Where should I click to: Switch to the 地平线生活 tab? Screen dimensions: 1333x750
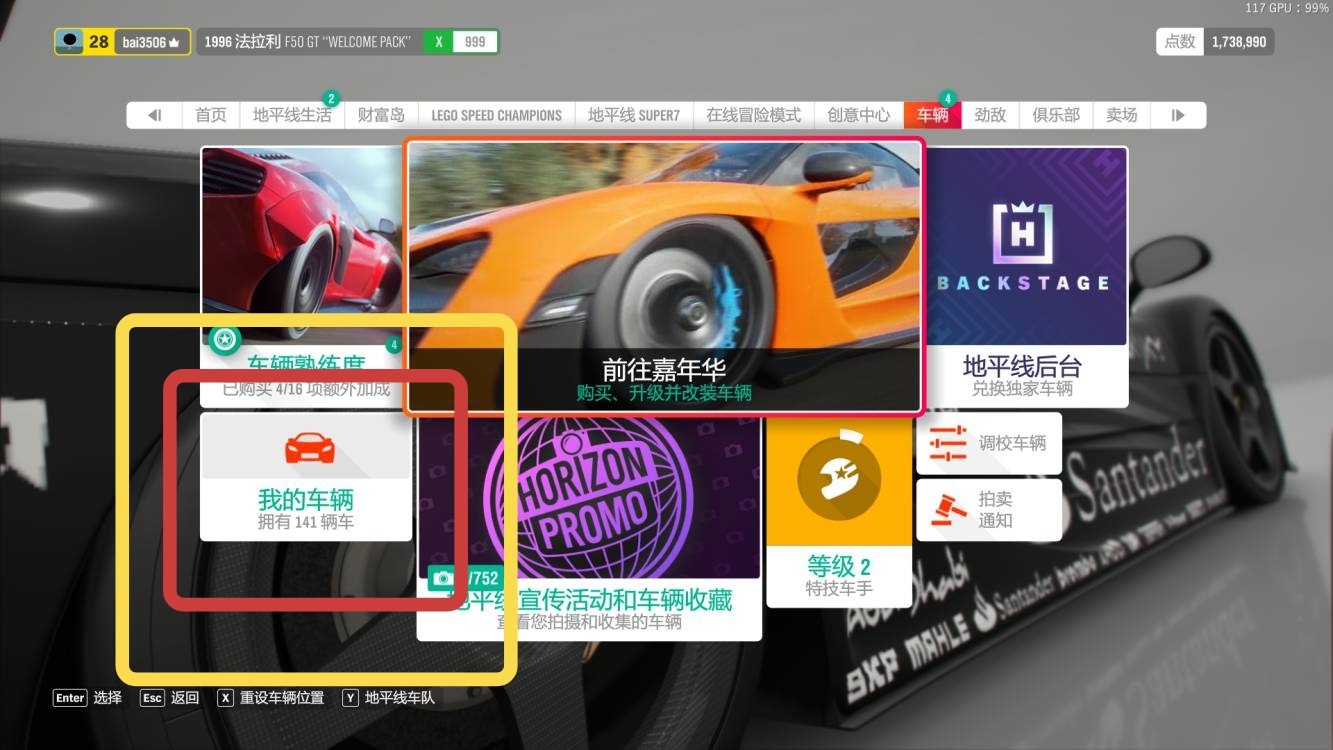point(292,115)
